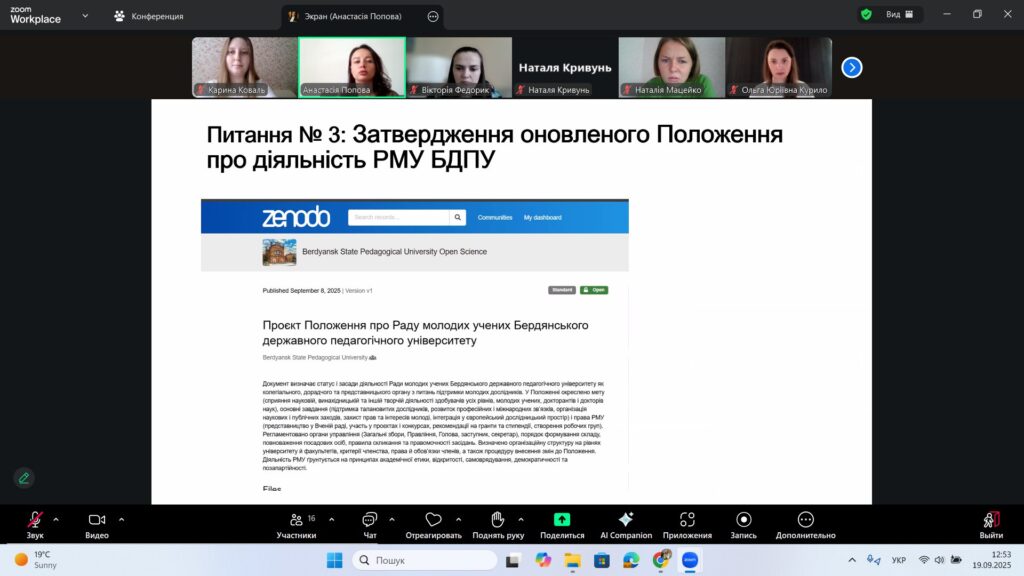Raise hand with Поднять руку
This screenshot has width=1024, height=576.
[500, 521]
